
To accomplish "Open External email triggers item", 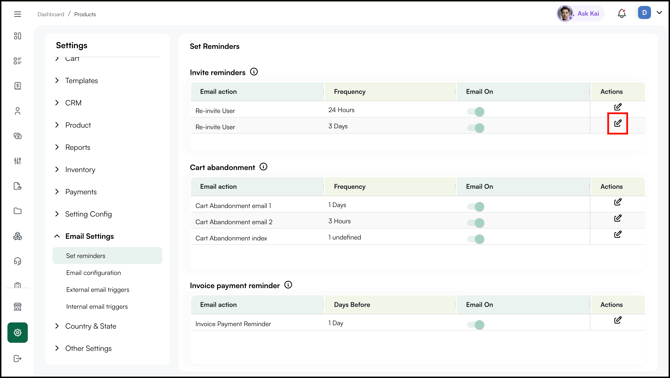I will point(97,290).
